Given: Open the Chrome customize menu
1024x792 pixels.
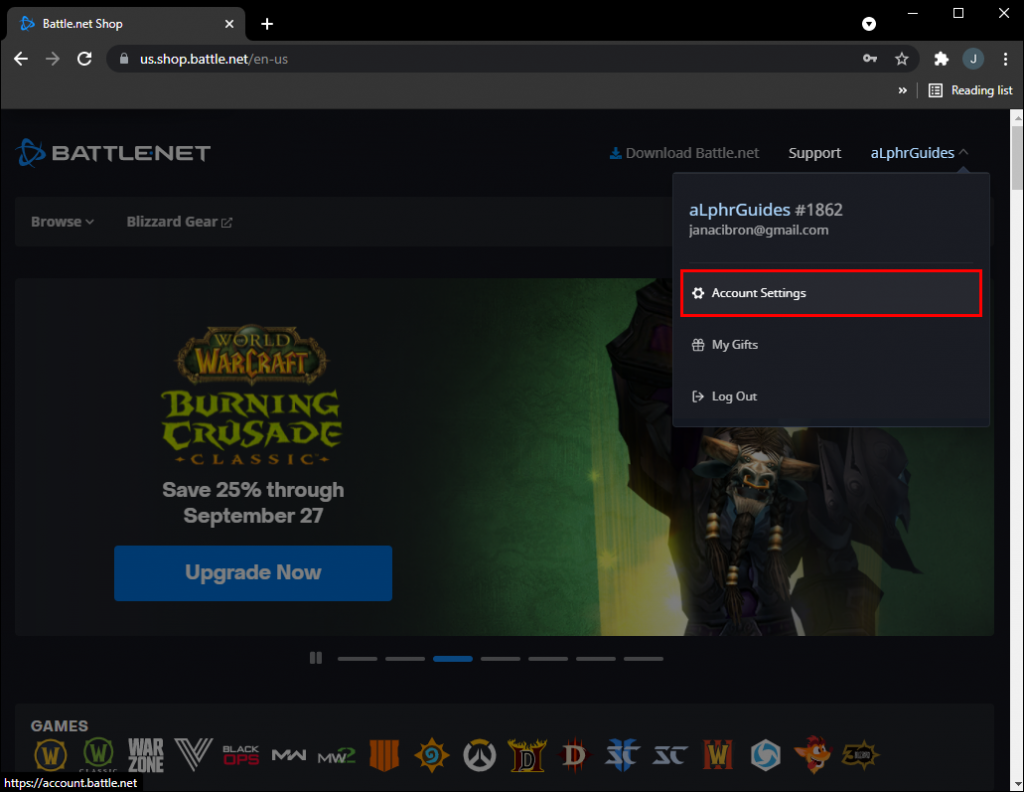Looking at the screenshot, I should coord(1006,59).
